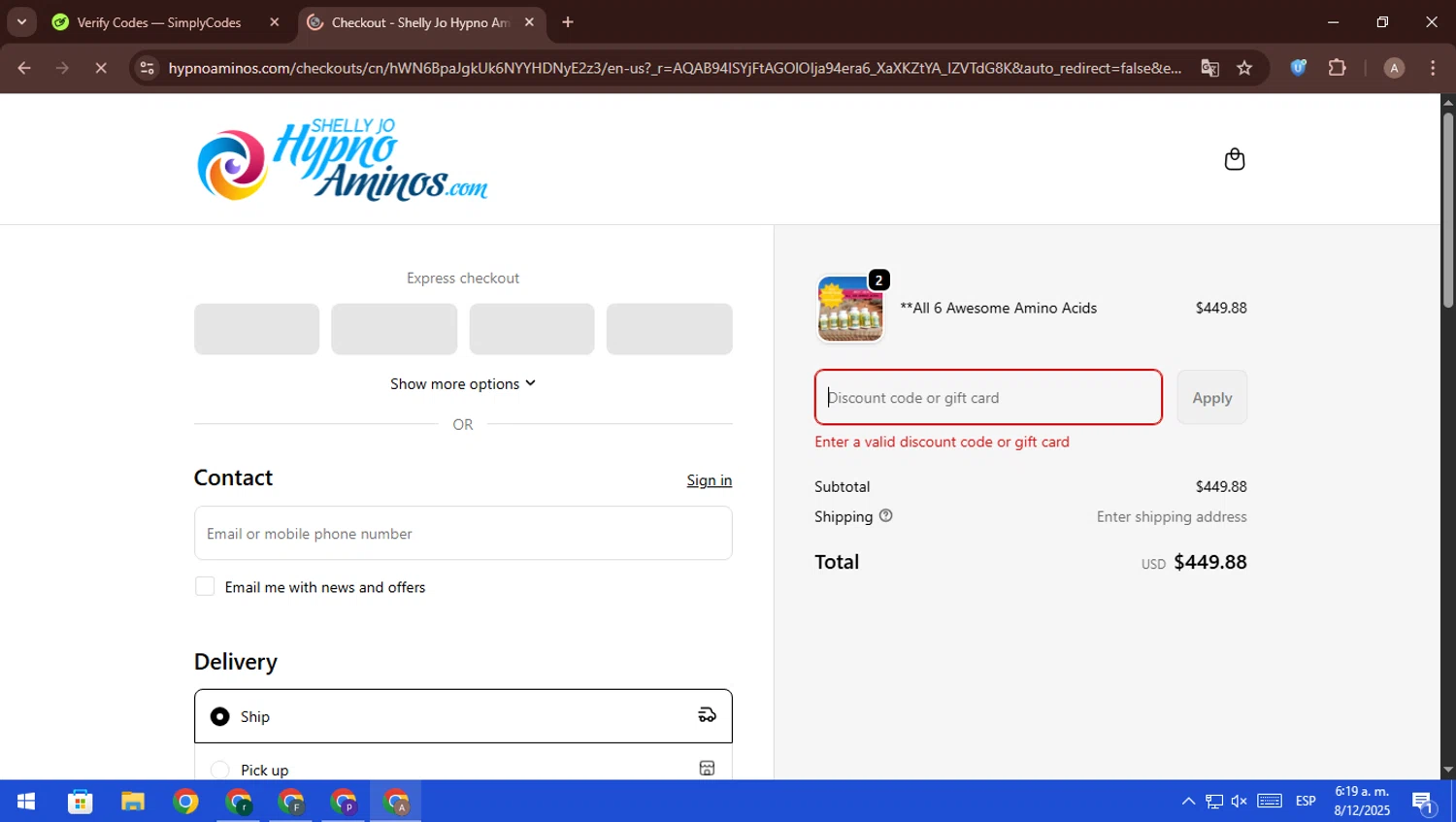Screen dimensions: 1456x822
Task: Switch to the Checkout Shelly Jo tab
Action: 419,22
